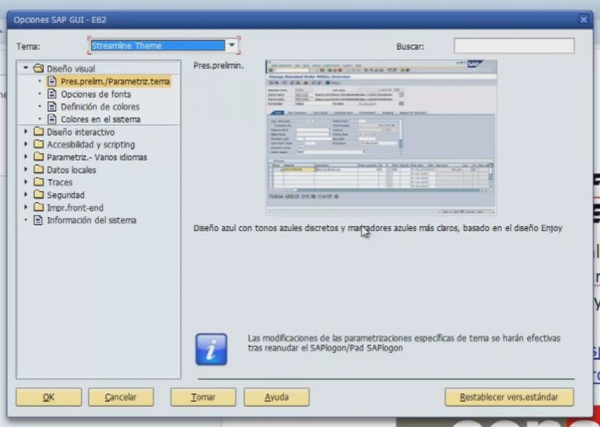600x427 pixels.
Task: Click the theme preview thumbnail image
Action: 381,138
